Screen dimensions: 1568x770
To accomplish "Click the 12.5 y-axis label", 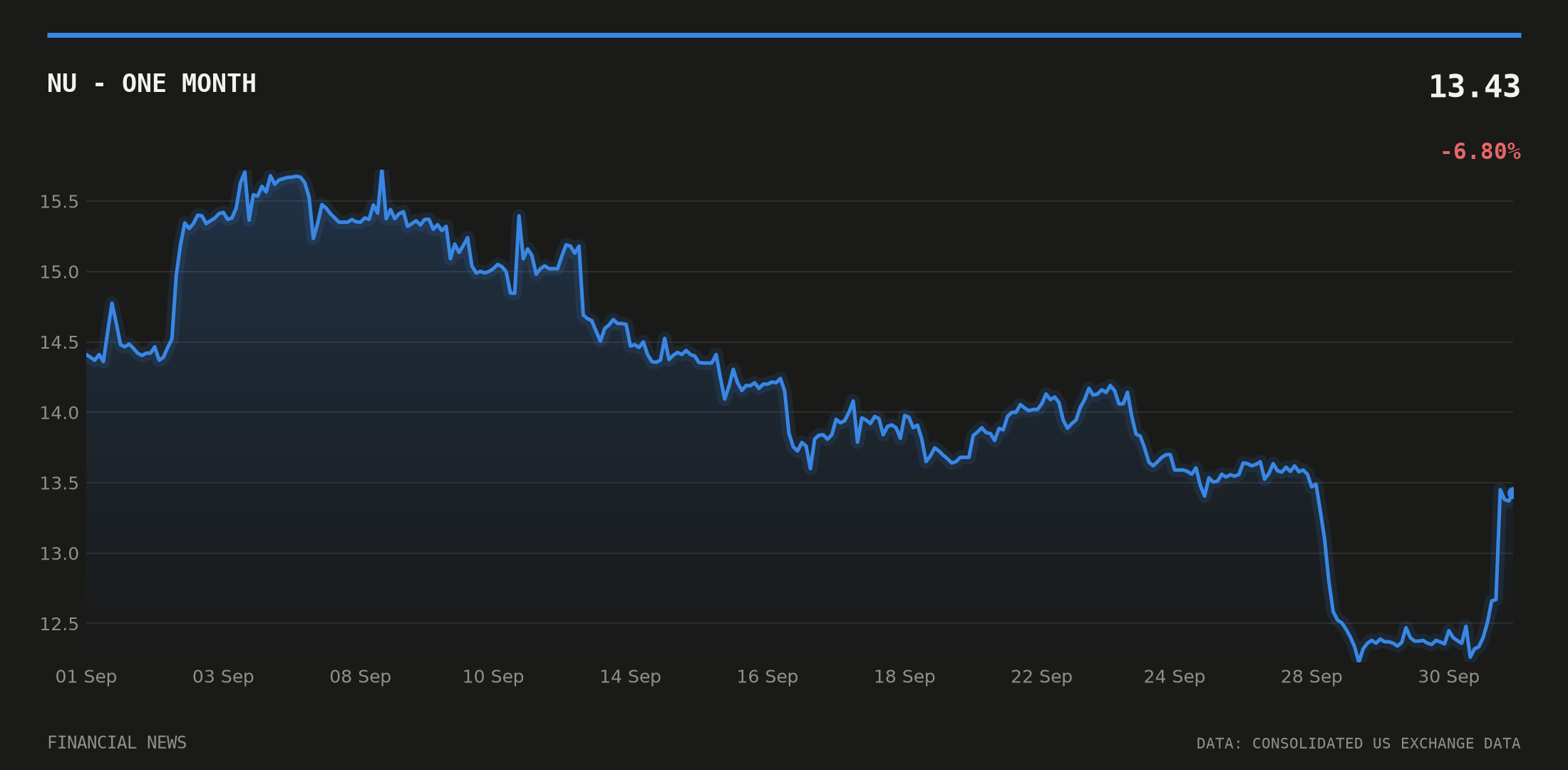I will [59, 624].
